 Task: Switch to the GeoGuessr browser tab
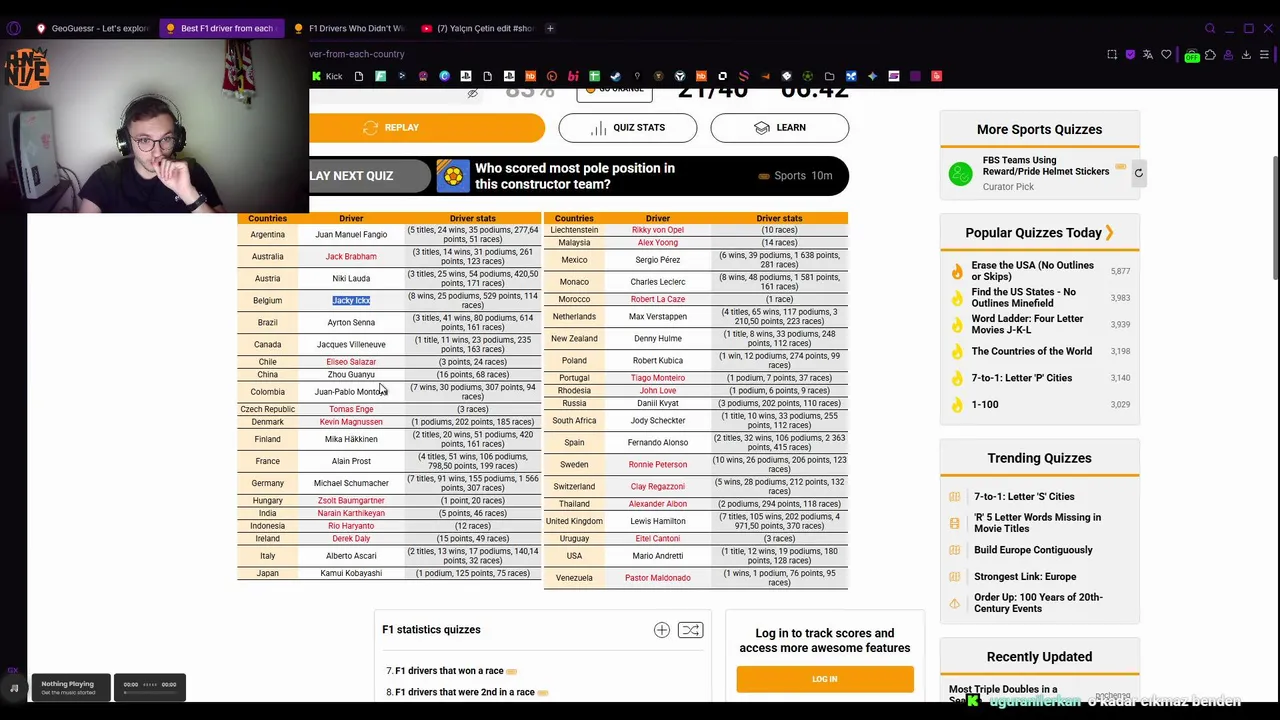[x=92, y=28]
